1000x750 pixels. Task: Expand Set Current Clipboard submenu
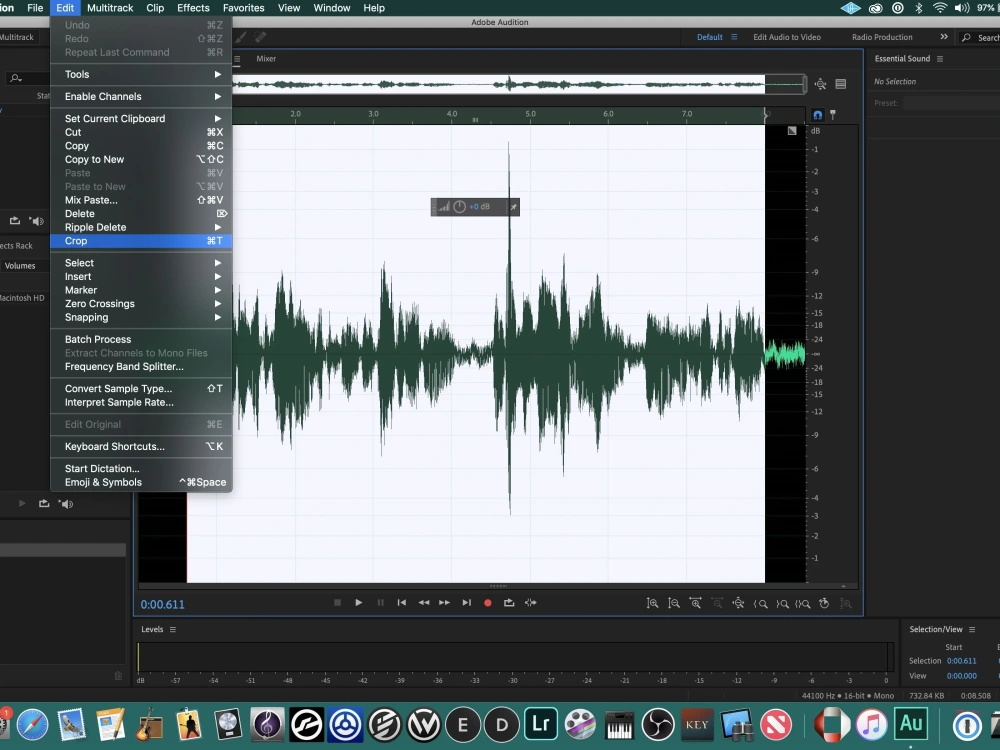[141, 119]
